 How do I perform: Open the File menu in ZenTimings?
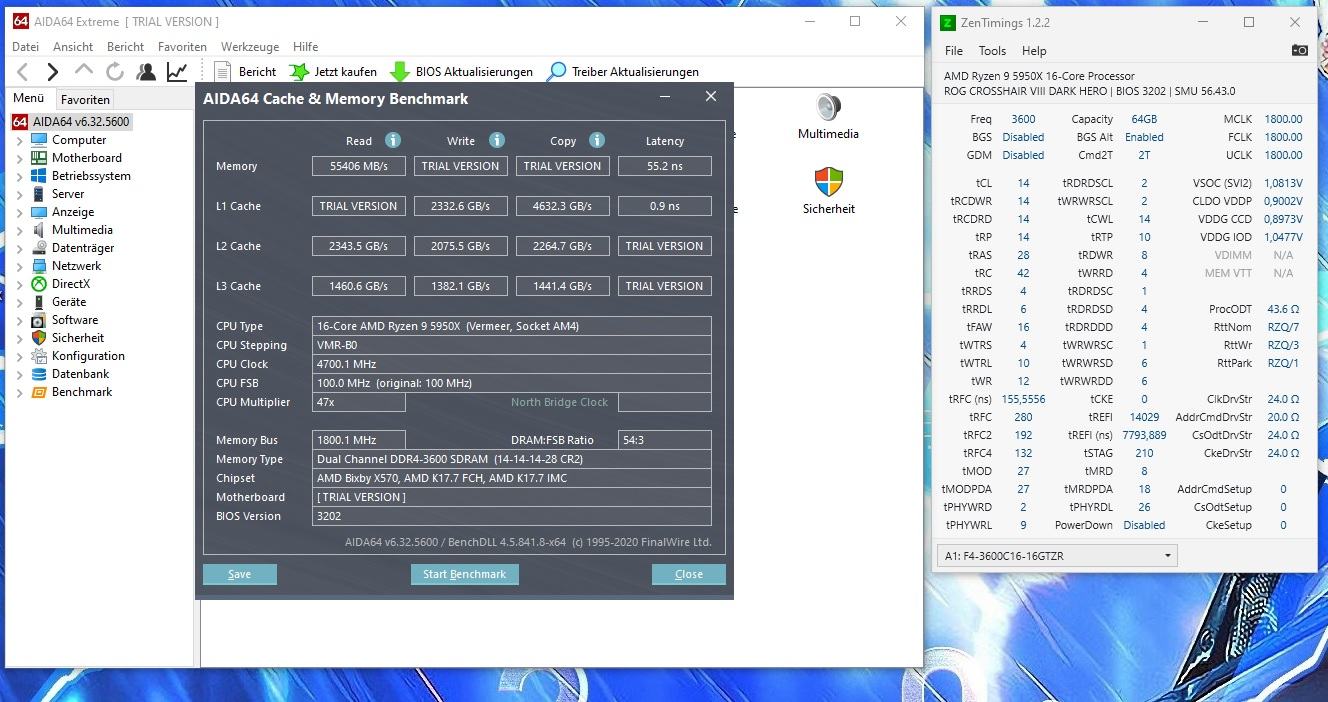(954, 50)
